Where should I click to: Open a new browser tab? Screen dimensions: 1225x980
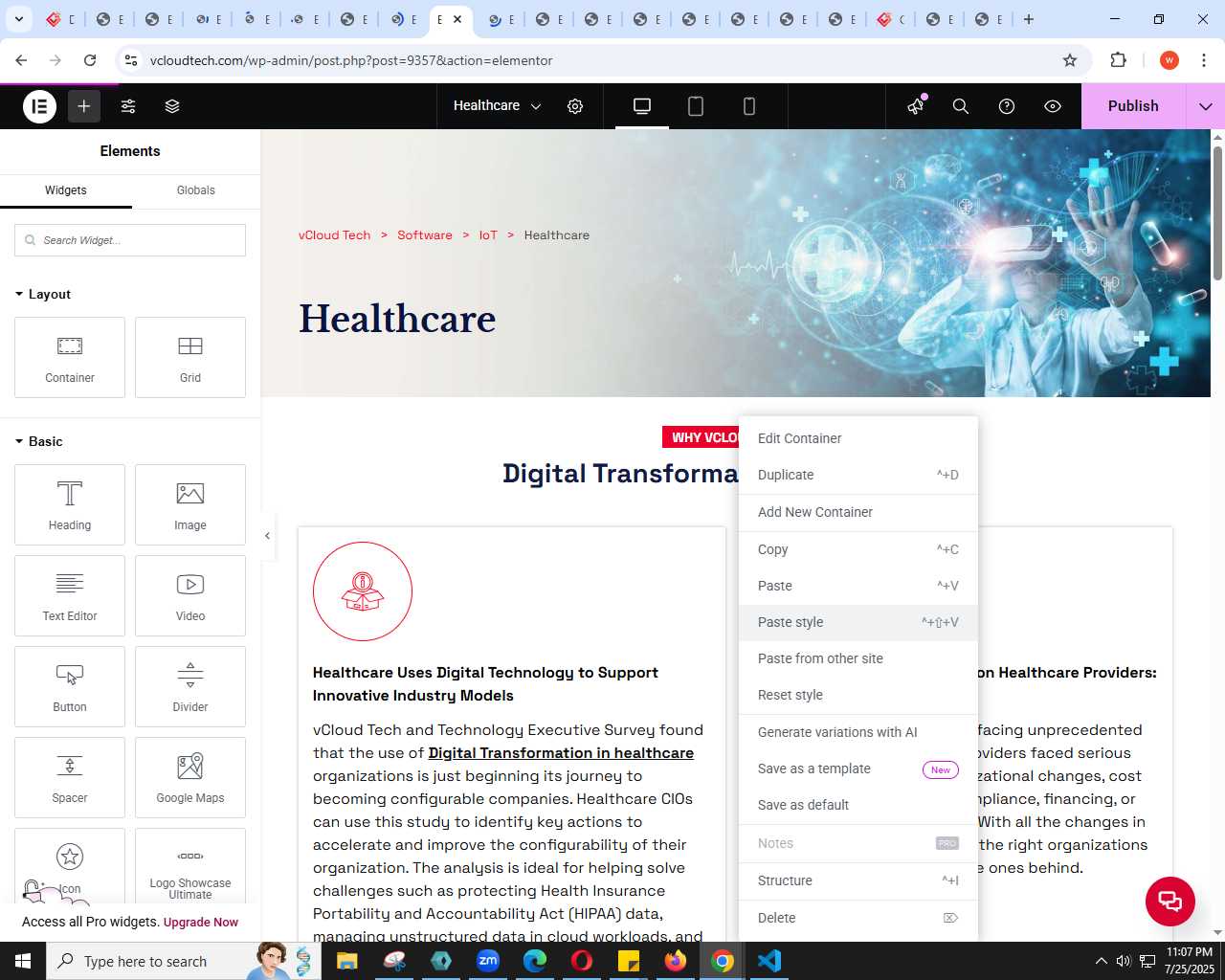(x=1029, y=19)
